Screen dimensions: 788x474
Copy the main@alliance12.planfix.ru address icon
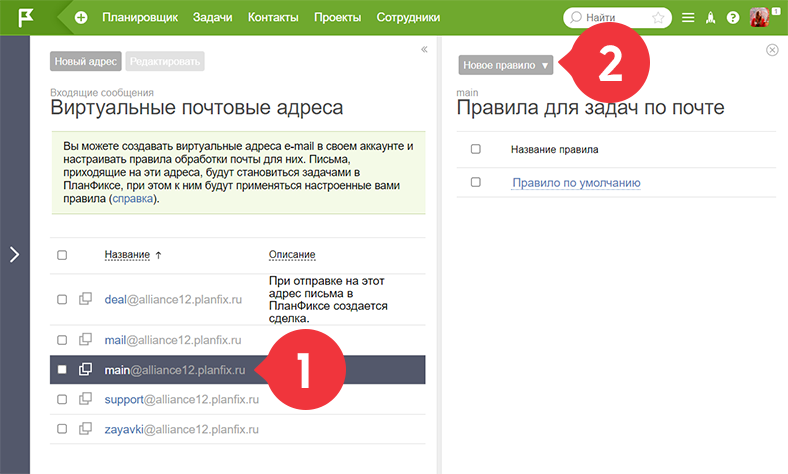85,369
